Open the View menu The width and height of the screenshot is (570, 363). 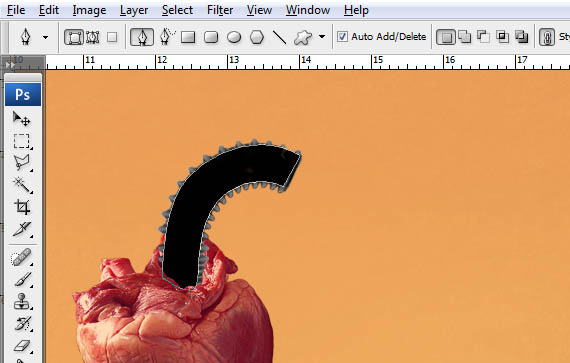(x=259, y=10)
